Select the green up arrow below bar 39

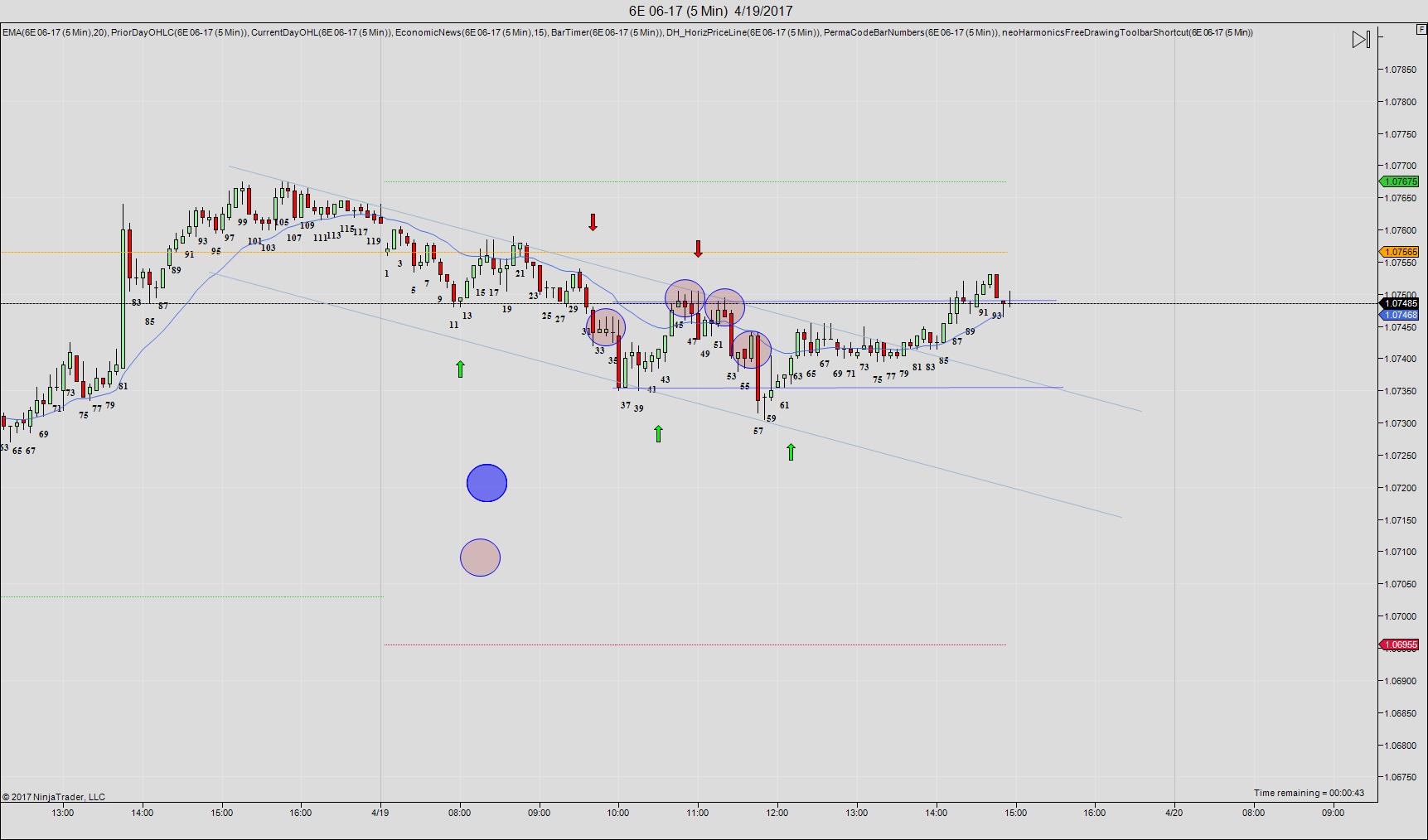tap(658, 433)
